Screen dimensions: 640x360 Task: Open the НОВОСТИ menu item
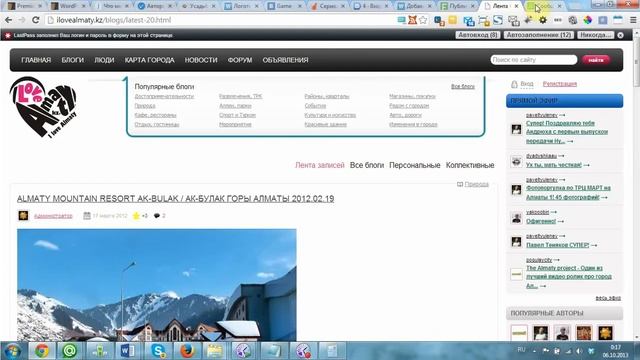tap(201, 60)
